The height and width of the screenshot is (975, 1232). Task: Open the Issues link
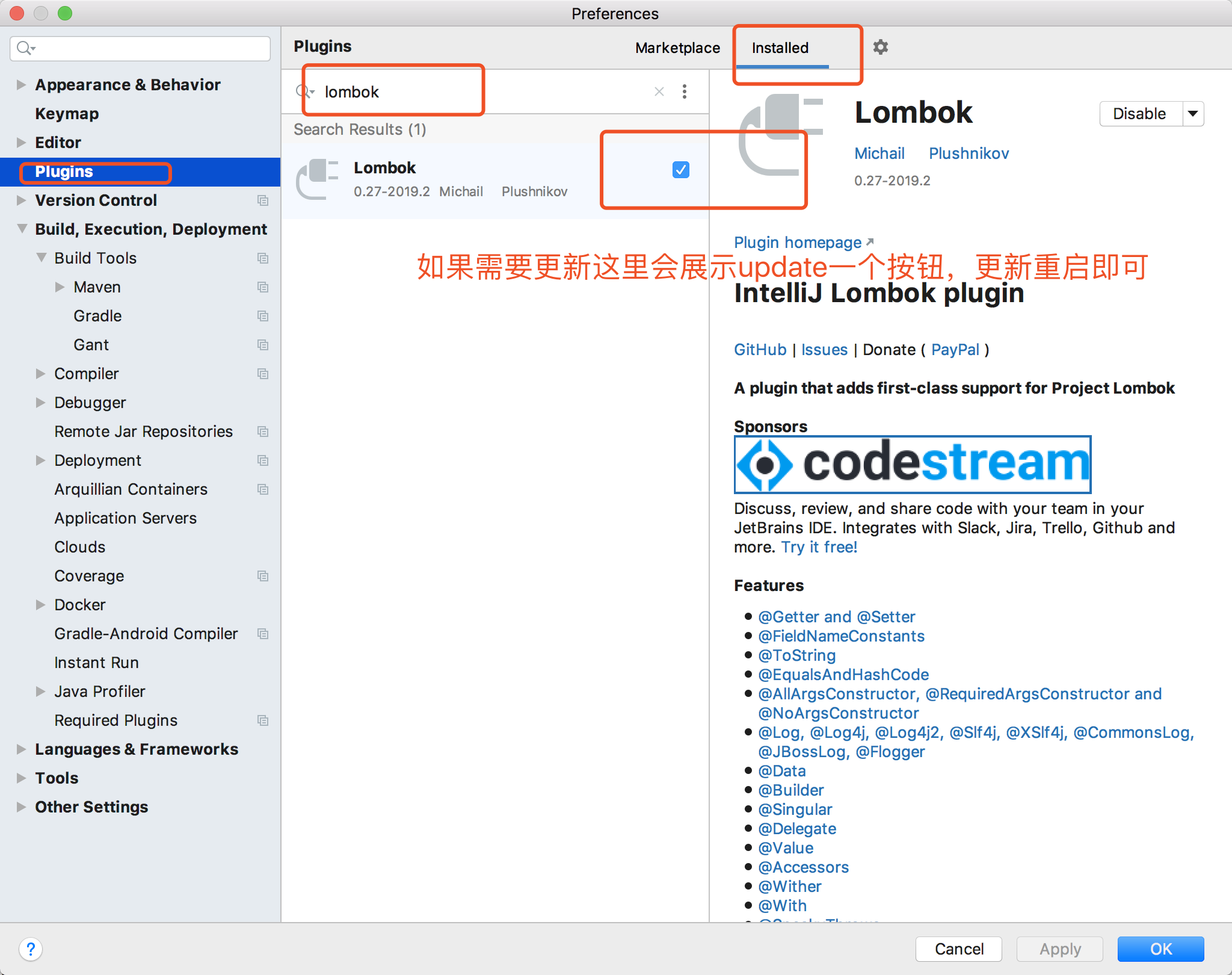click(x=824, y=350)
